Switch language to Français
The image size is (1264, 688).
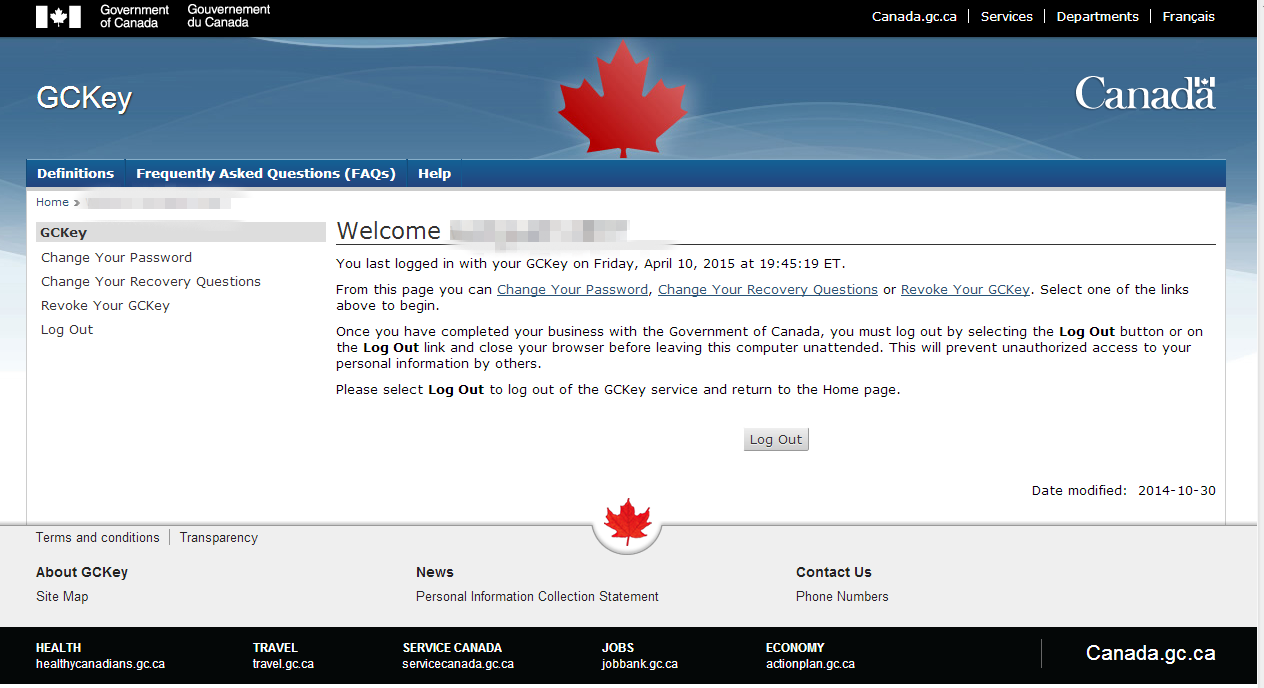click(x=1188, y=16)
